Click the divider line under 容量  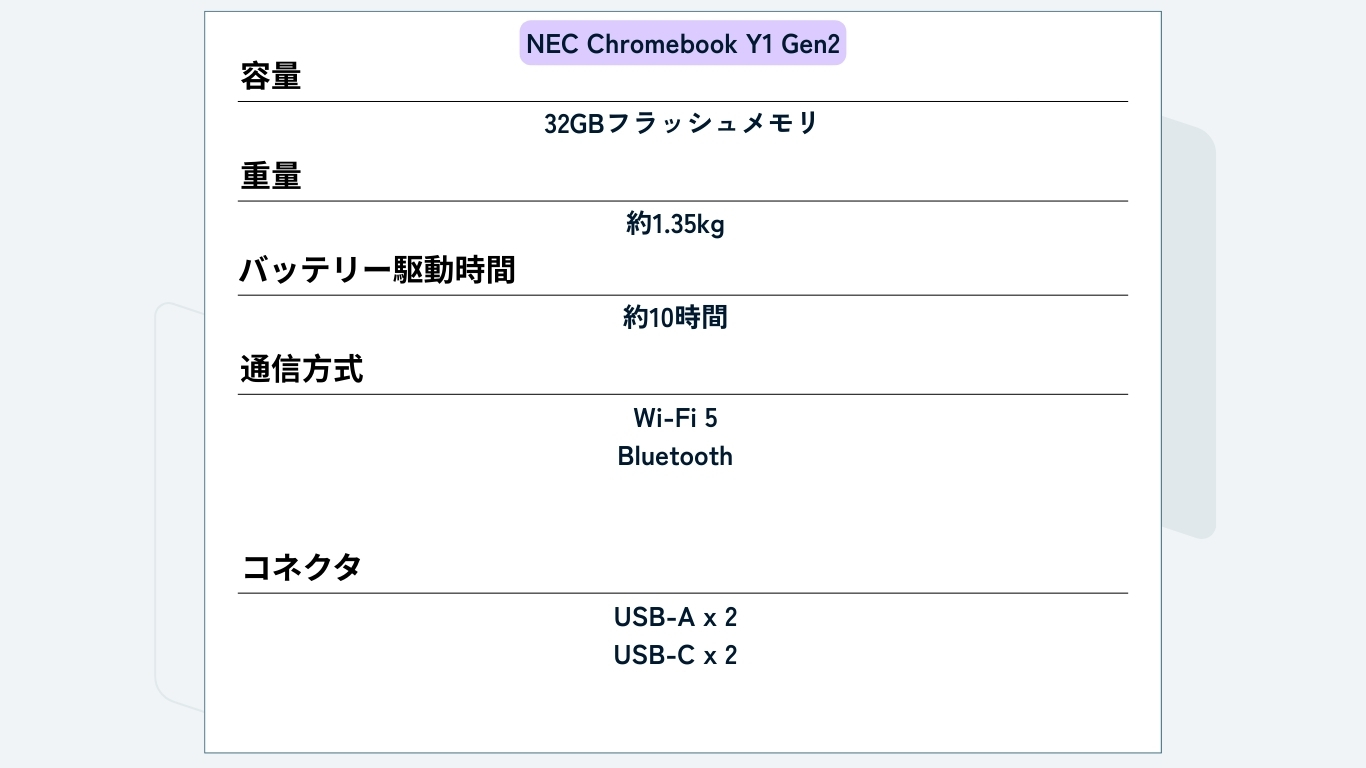coord(683,102)
